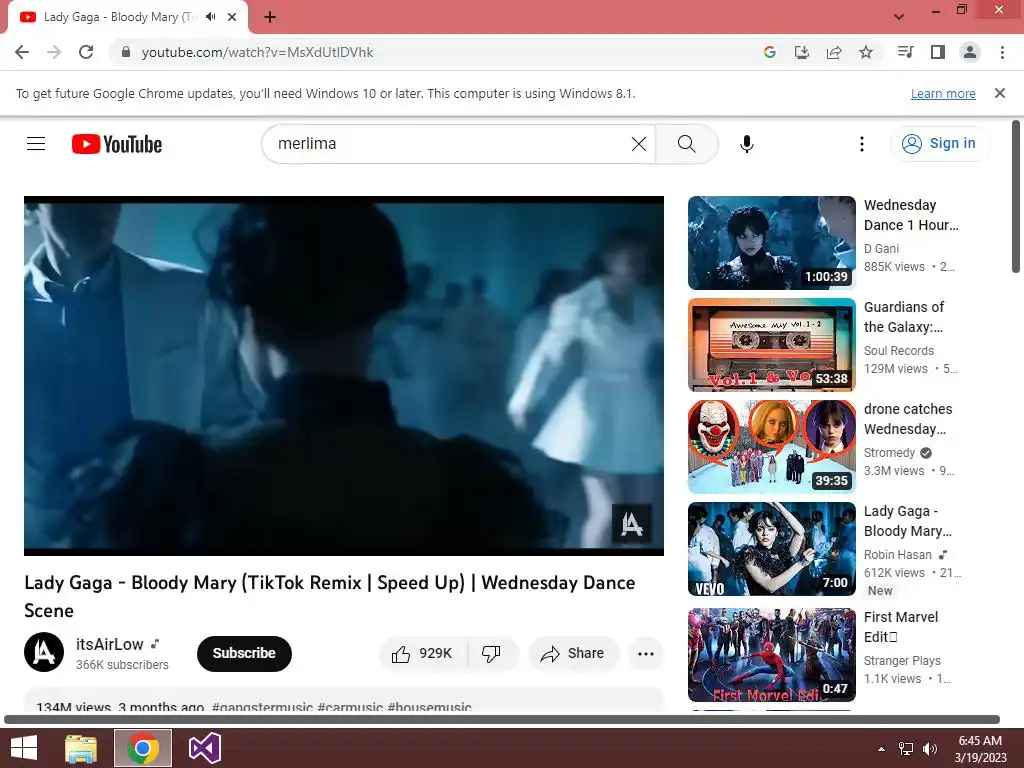Open the Windows Start button
The height and width of the screenshot is (768, 1024).
pos(24,748)
